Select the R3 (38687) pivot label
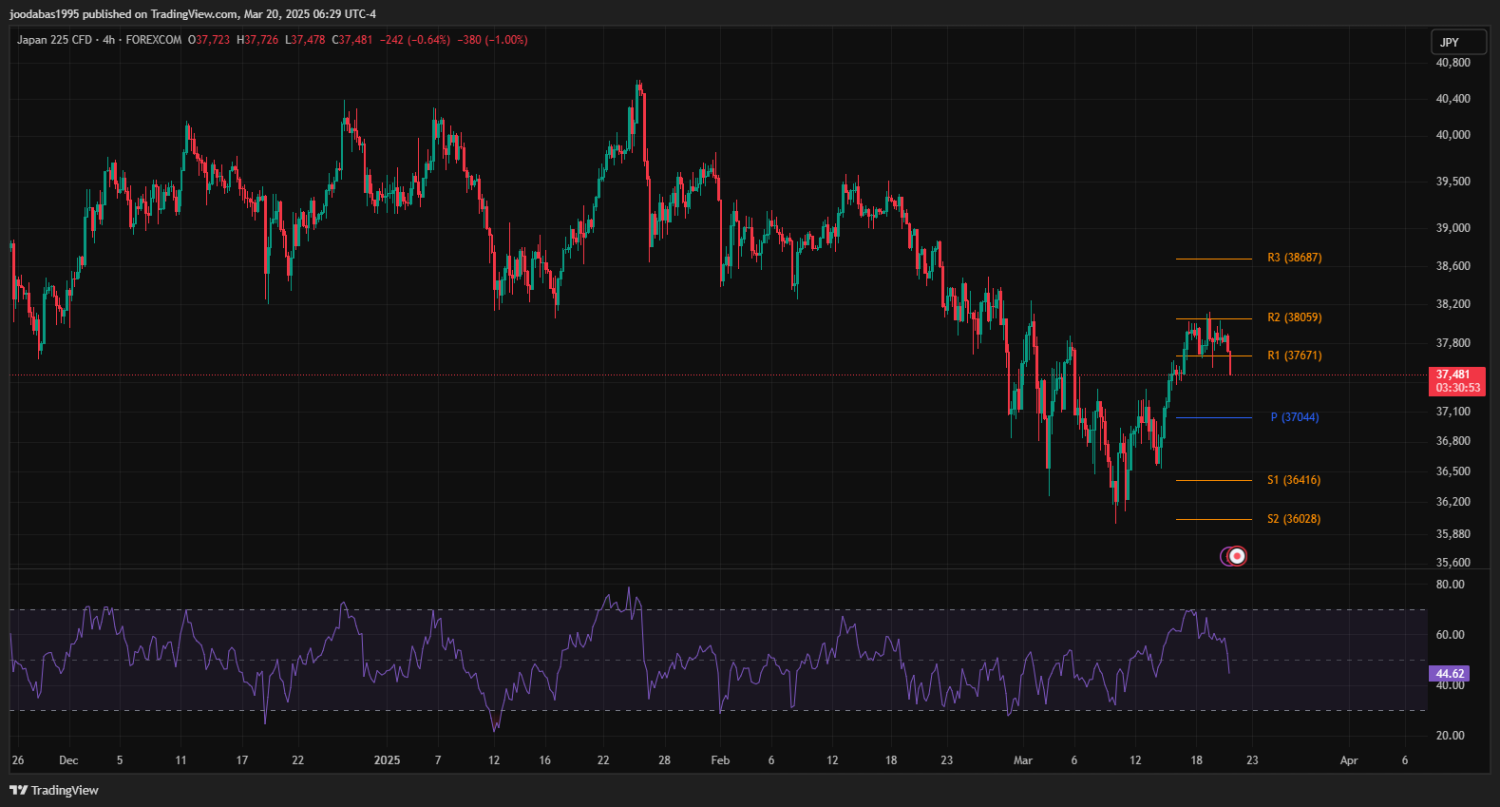Viewport: 1500px width, 807px height. click(x=1294, y=258)
